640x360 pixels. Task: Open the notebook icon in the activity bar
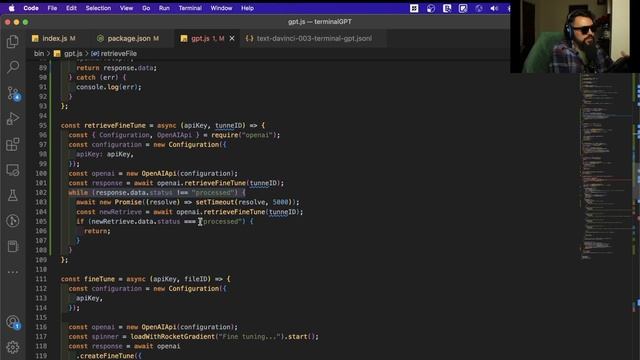coord(13,246)
